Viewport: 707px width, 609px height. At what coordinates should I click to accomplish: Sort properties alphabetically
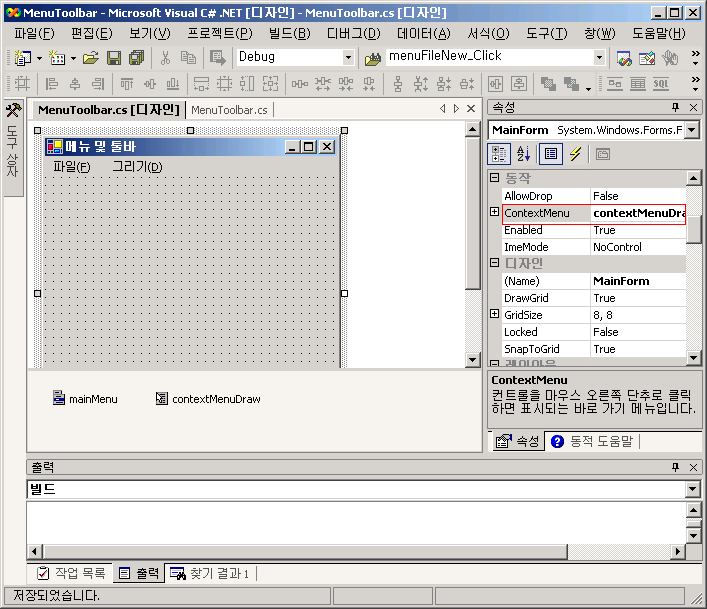(x=523, y=154)
